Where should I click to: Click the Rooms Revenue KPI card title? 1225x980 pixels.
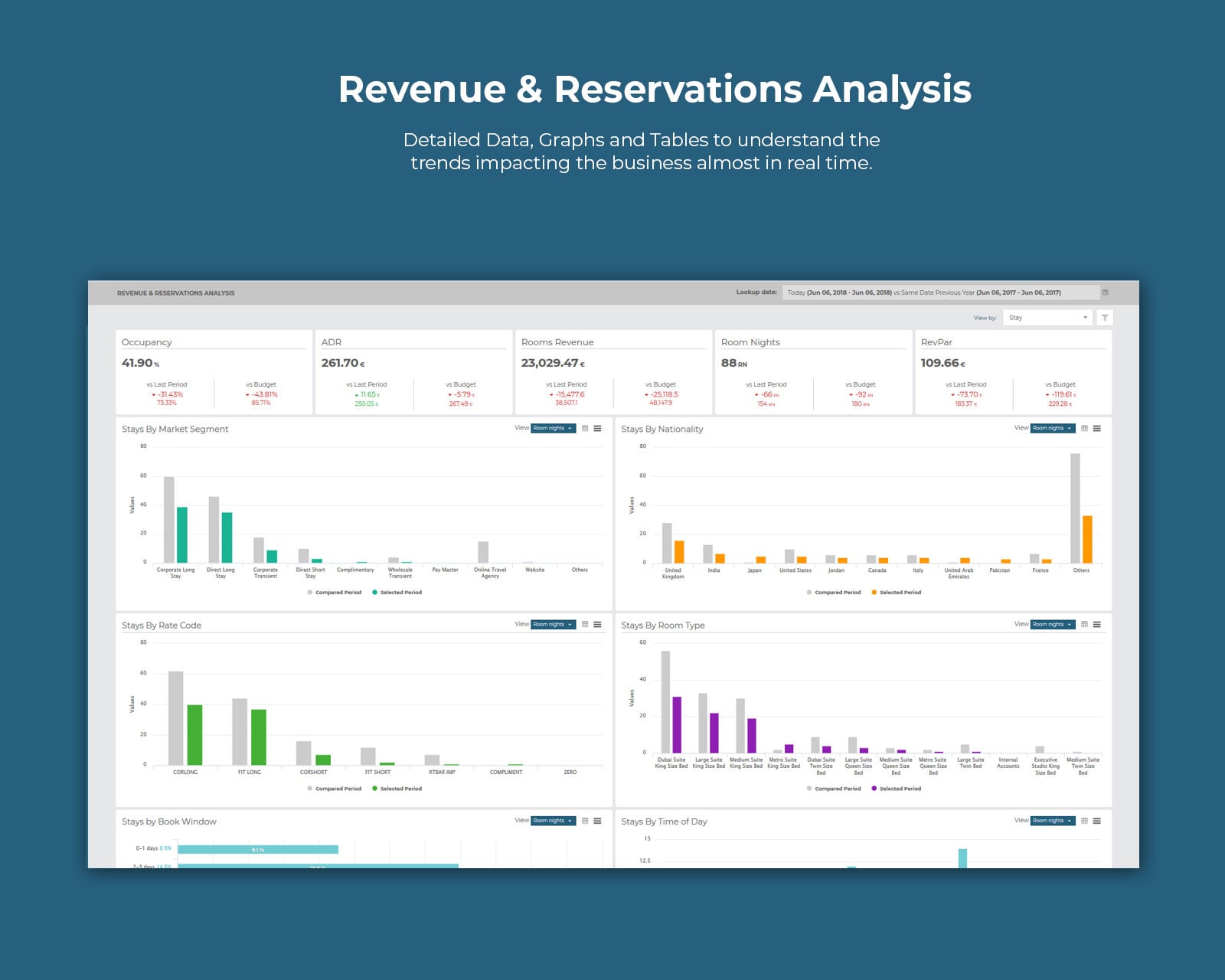tap(557, 342)
